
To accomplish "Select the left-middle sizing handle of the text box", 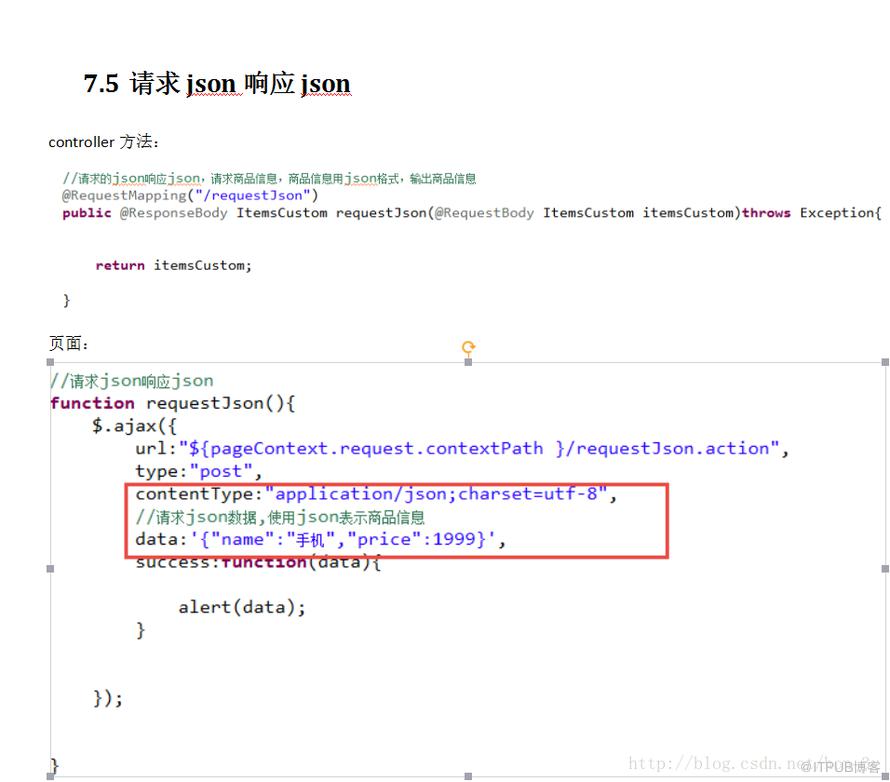I will [x=51, y=569].
